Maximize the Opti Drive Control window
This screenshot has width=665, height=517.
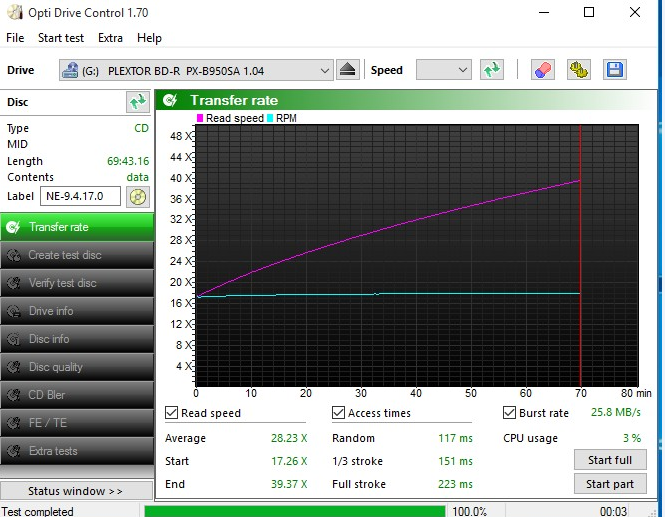click(x=589, y=12)
